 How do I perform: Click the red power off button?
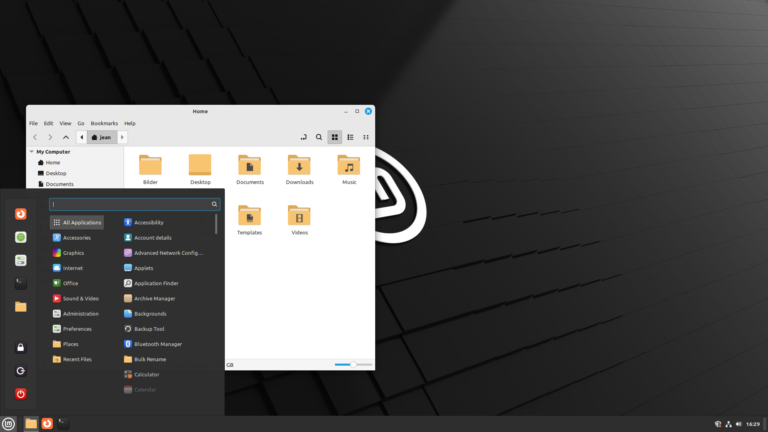(21, 394)
